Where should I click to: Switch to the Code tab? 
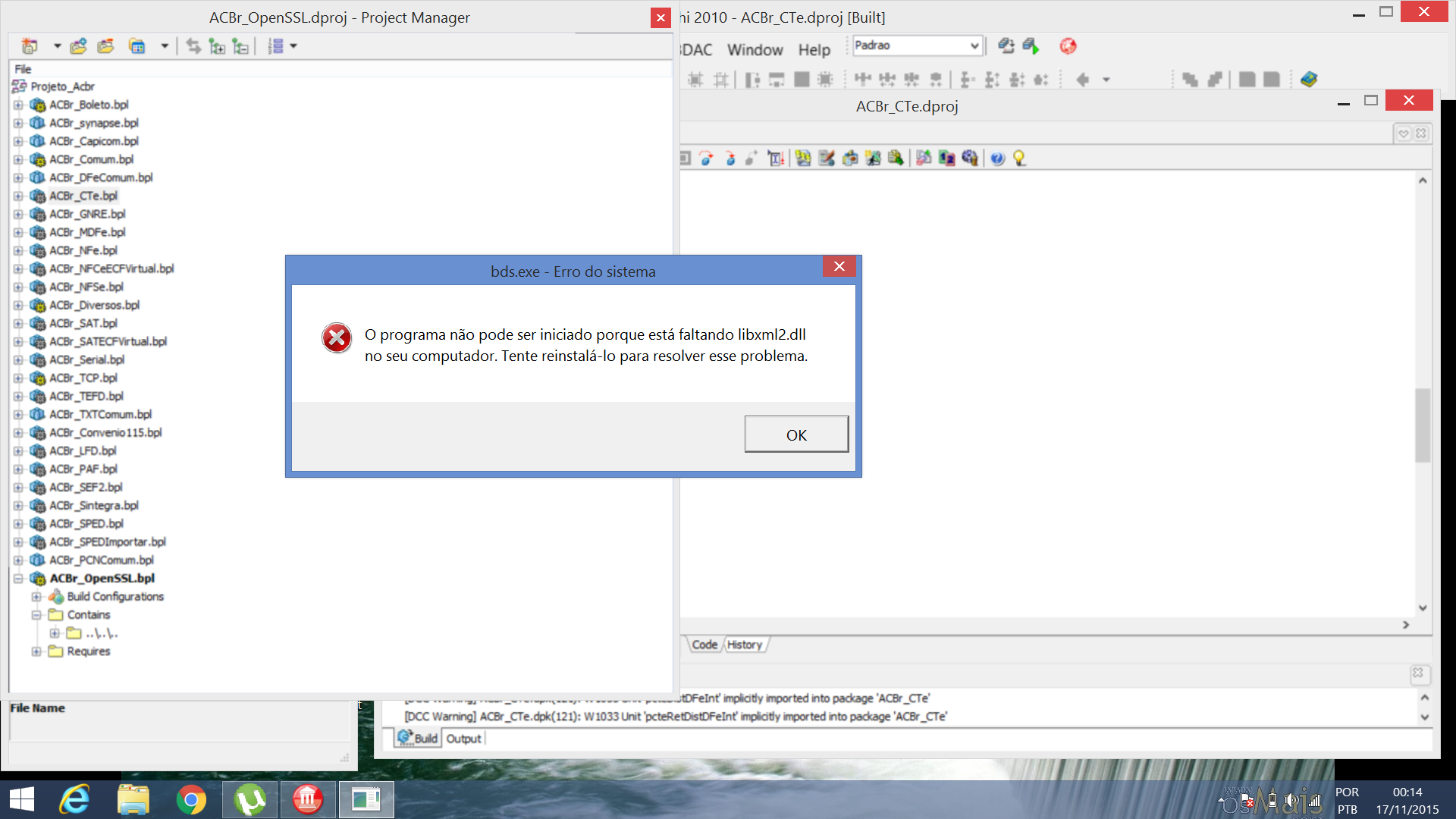click(x=704, y=644)
